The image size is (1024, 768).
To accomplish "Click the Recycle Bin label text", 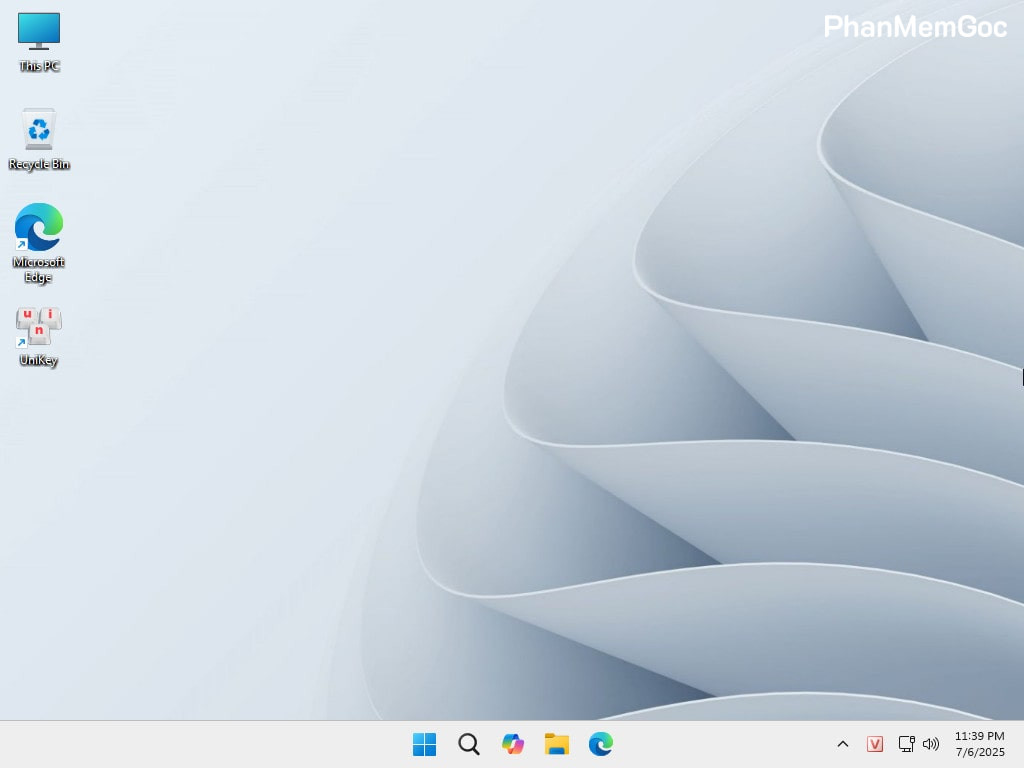I will [x=38, y=164].
